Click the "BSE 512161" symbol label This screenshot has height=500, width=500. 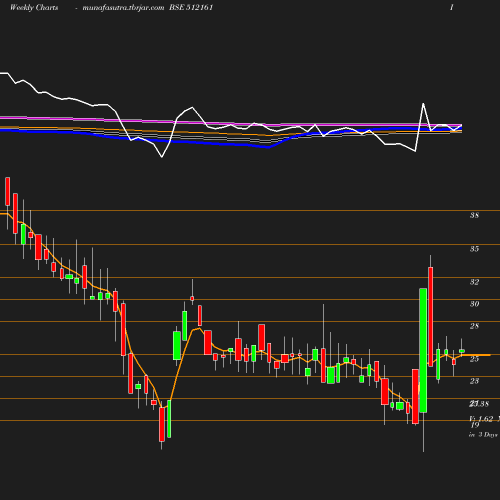coord(191,7)
